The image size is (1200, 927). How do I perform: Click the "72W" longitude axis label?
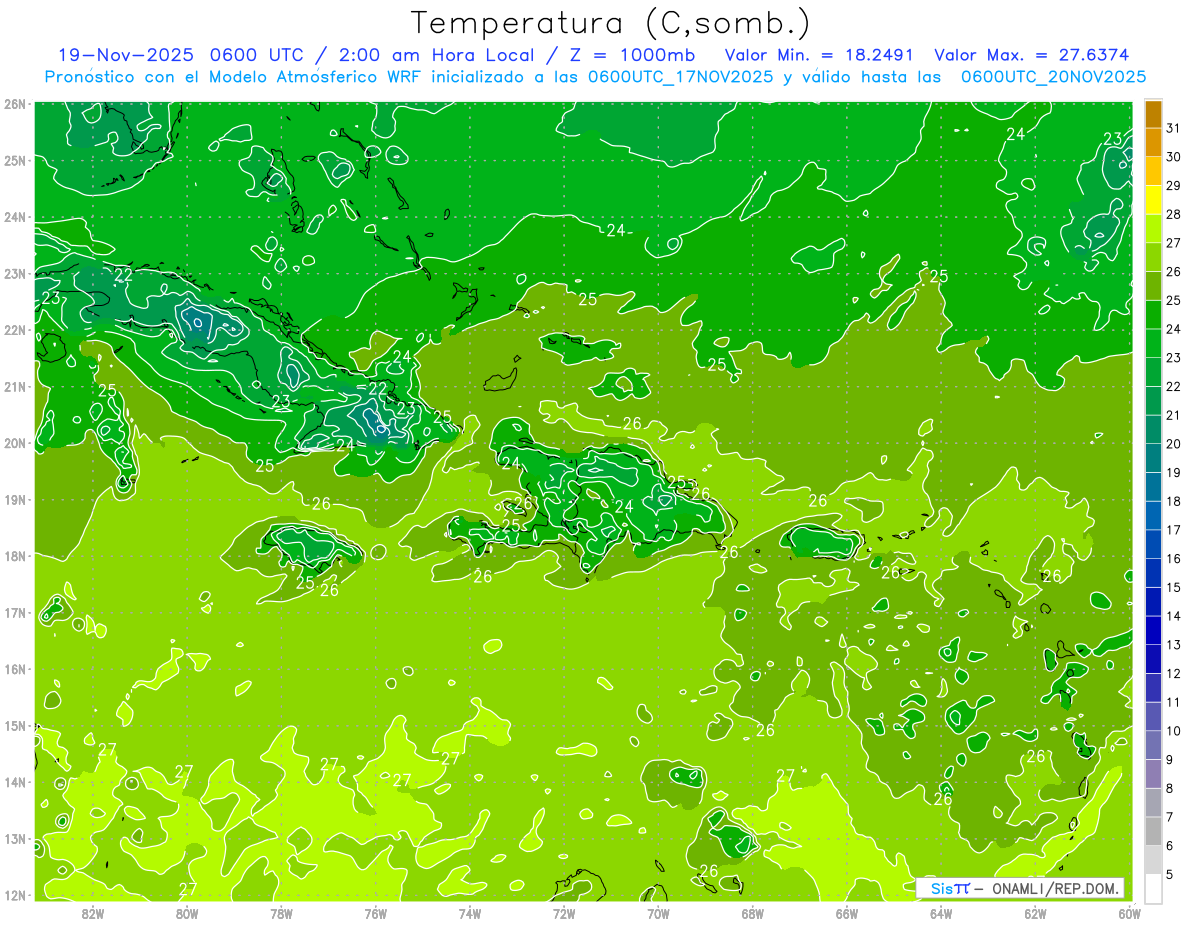coord(564,913)
